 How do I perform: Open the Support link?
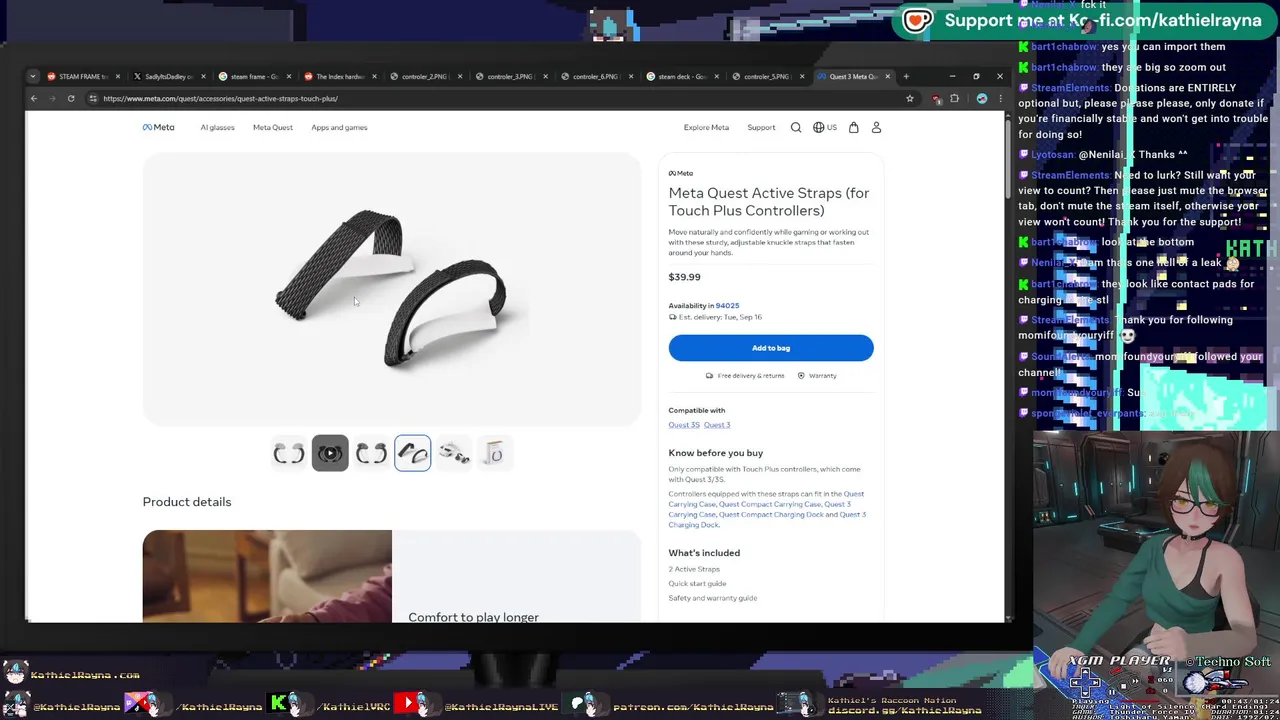coord(761,127)
